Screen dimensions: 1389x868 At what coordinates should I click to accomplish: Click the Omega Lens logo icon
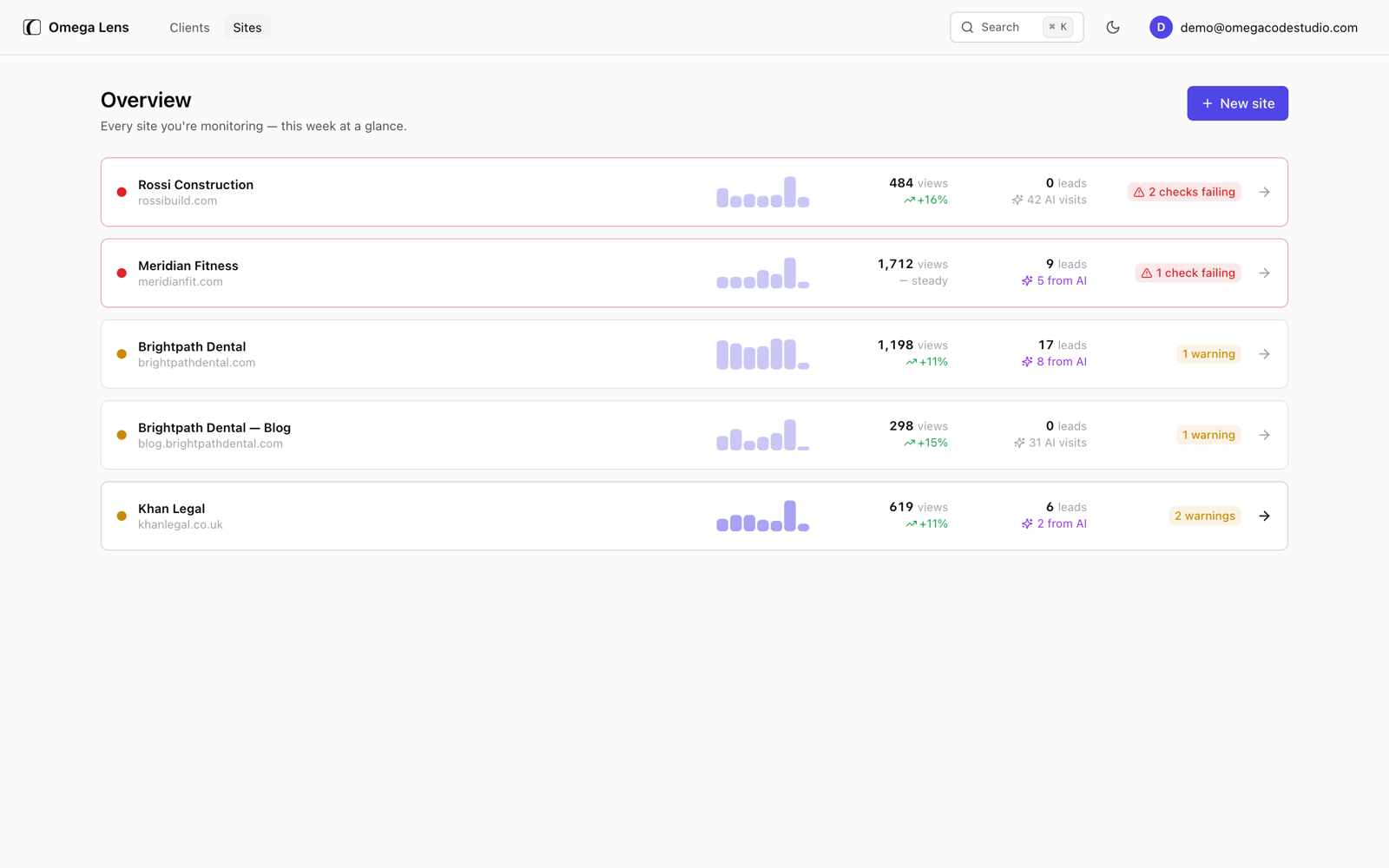[32, 27]
